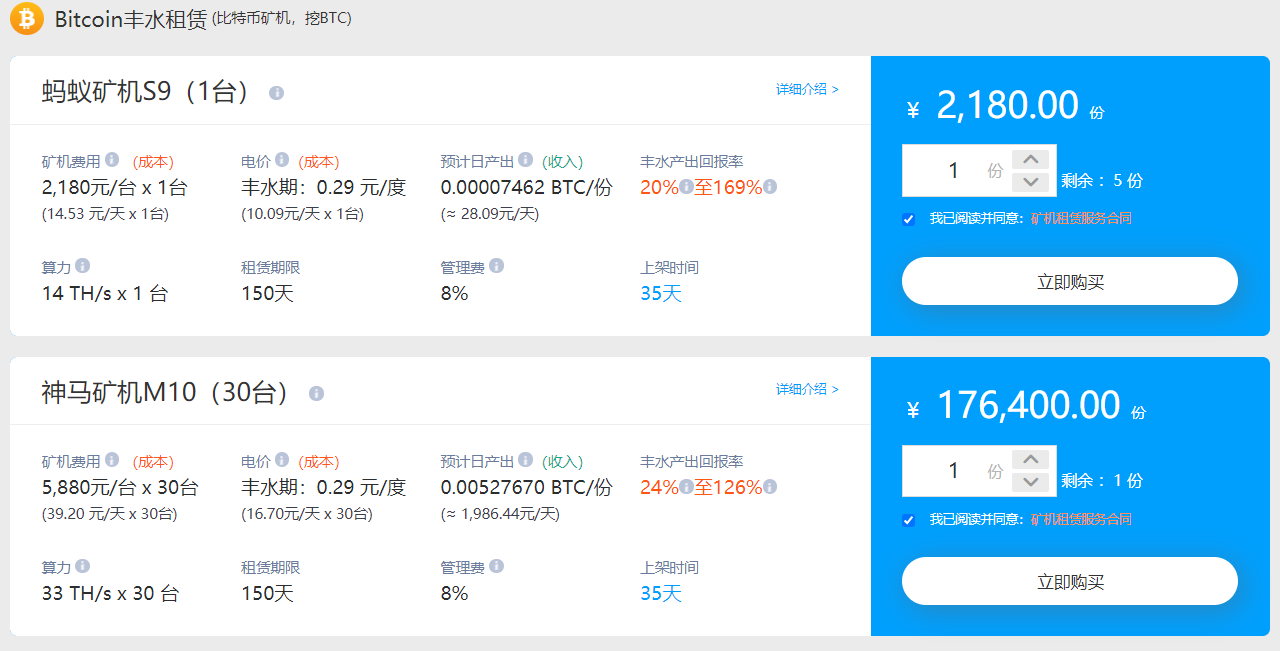Click the (≈ 28.09元/天) daily income text

[490, 214]
